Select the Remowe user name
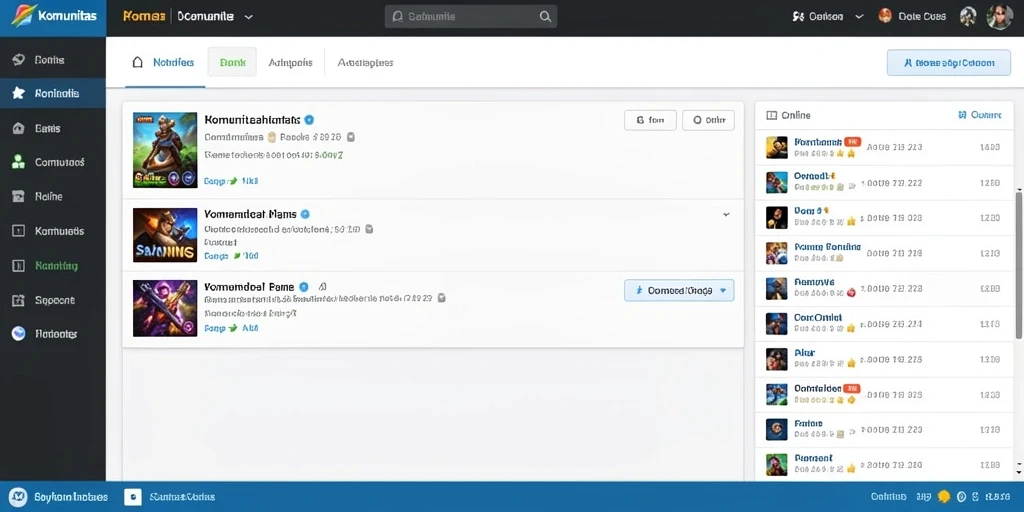1024x512 pixels. coord(814,282)
